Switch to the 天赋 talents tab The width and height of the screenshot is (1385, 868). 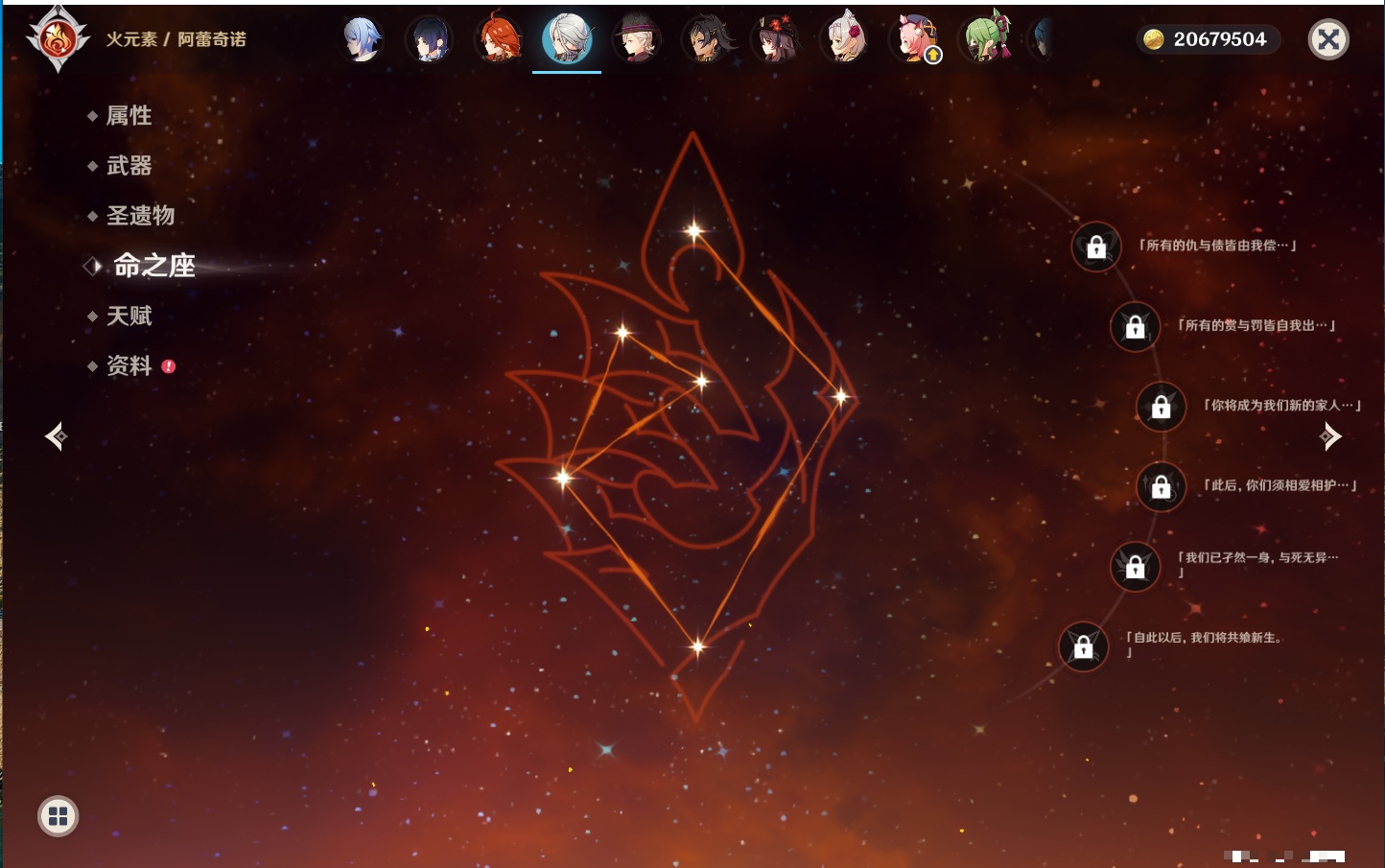(129, 316)
